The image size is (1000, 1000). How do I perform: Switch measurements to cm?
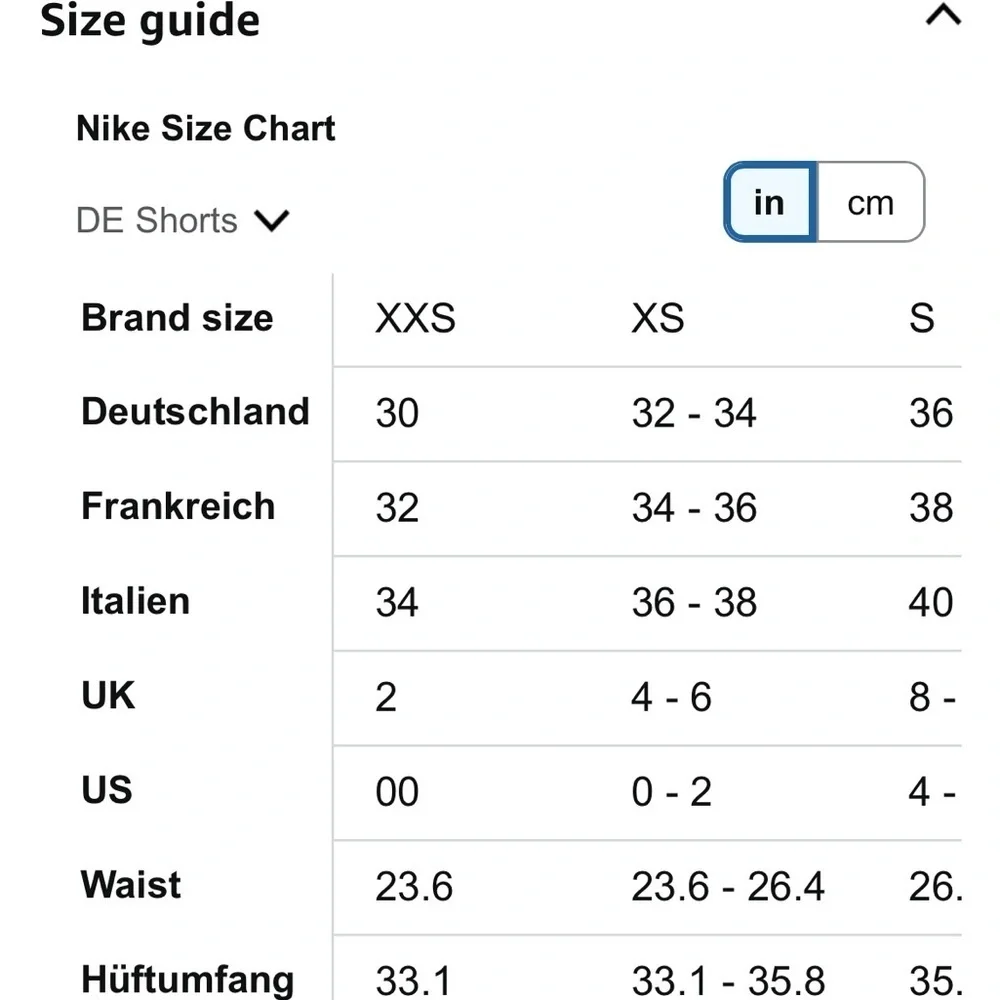[871, 202]
